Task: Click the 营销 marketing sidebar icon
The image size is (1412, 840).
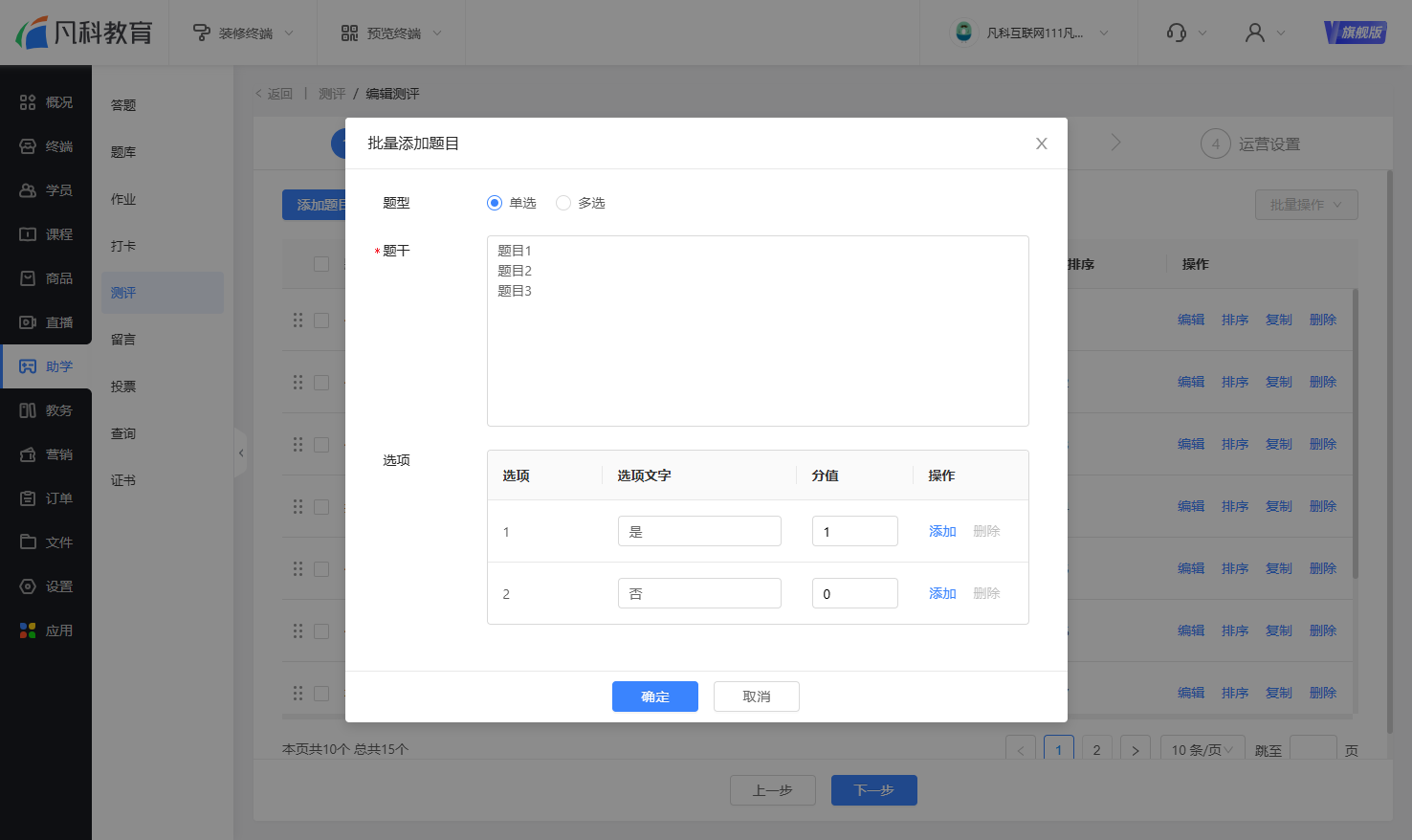Action: tap(28, 454)
